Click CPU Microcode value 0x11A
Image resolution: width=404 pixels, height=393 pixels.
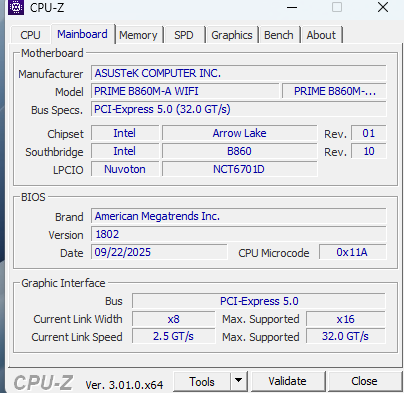point(353,252)
